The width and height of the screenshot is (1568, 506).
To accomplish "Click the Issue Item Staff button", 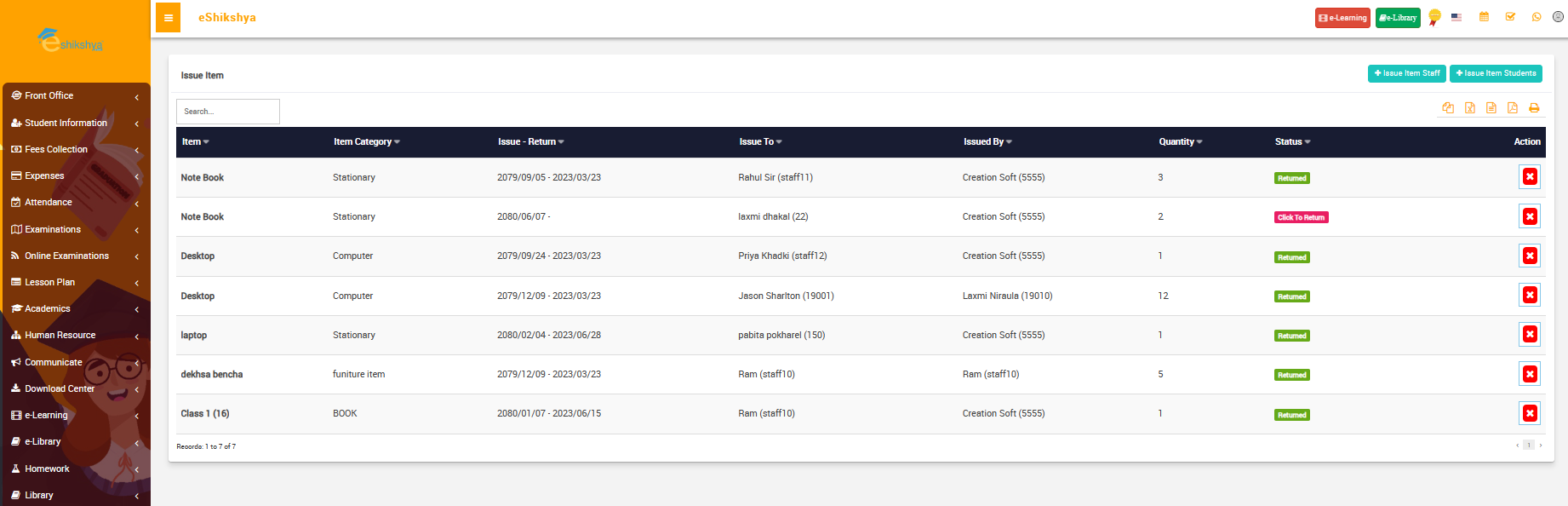I will pos(1406,74).
